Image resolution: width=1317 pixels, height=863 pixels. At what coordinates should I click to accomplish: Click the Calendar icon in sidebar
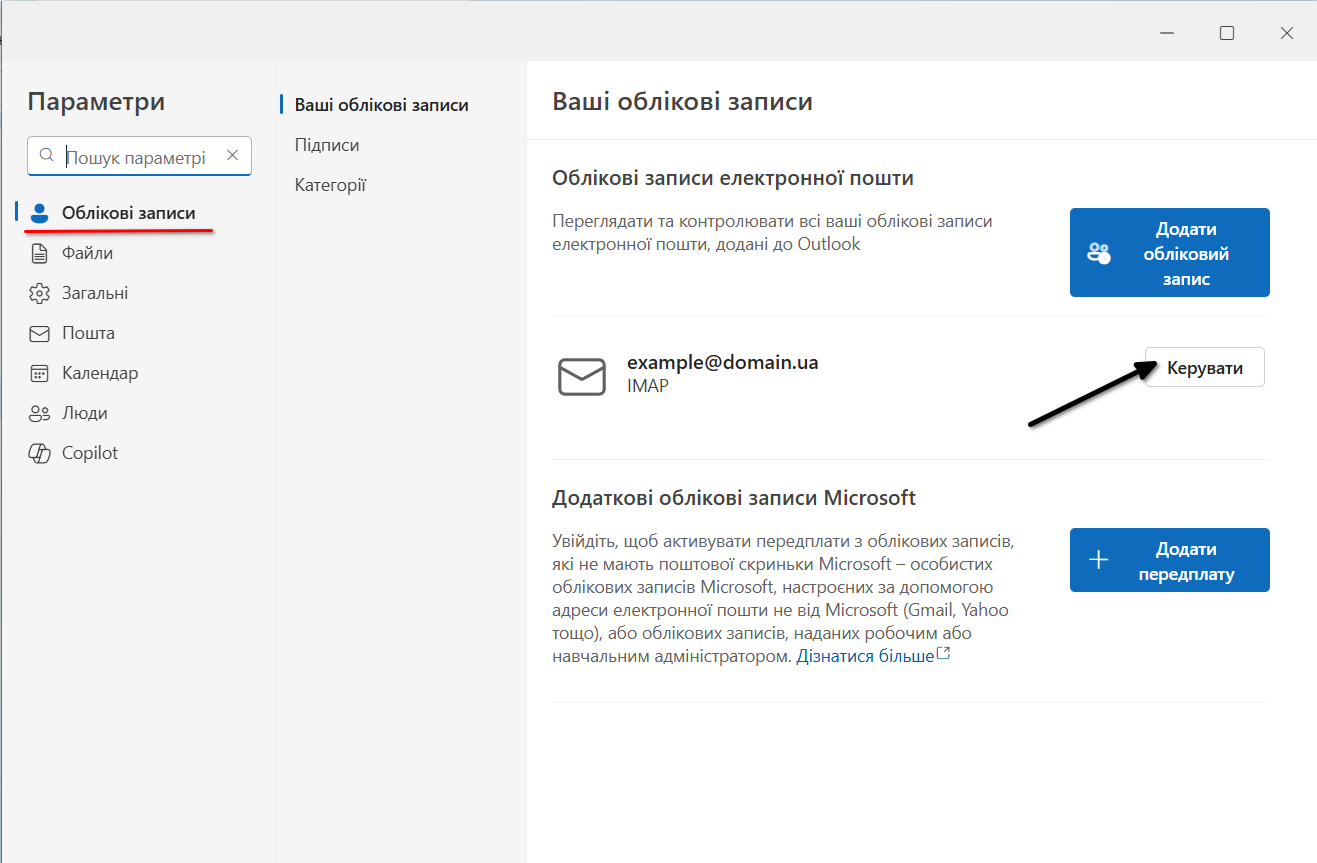click(x=40, y=374)
